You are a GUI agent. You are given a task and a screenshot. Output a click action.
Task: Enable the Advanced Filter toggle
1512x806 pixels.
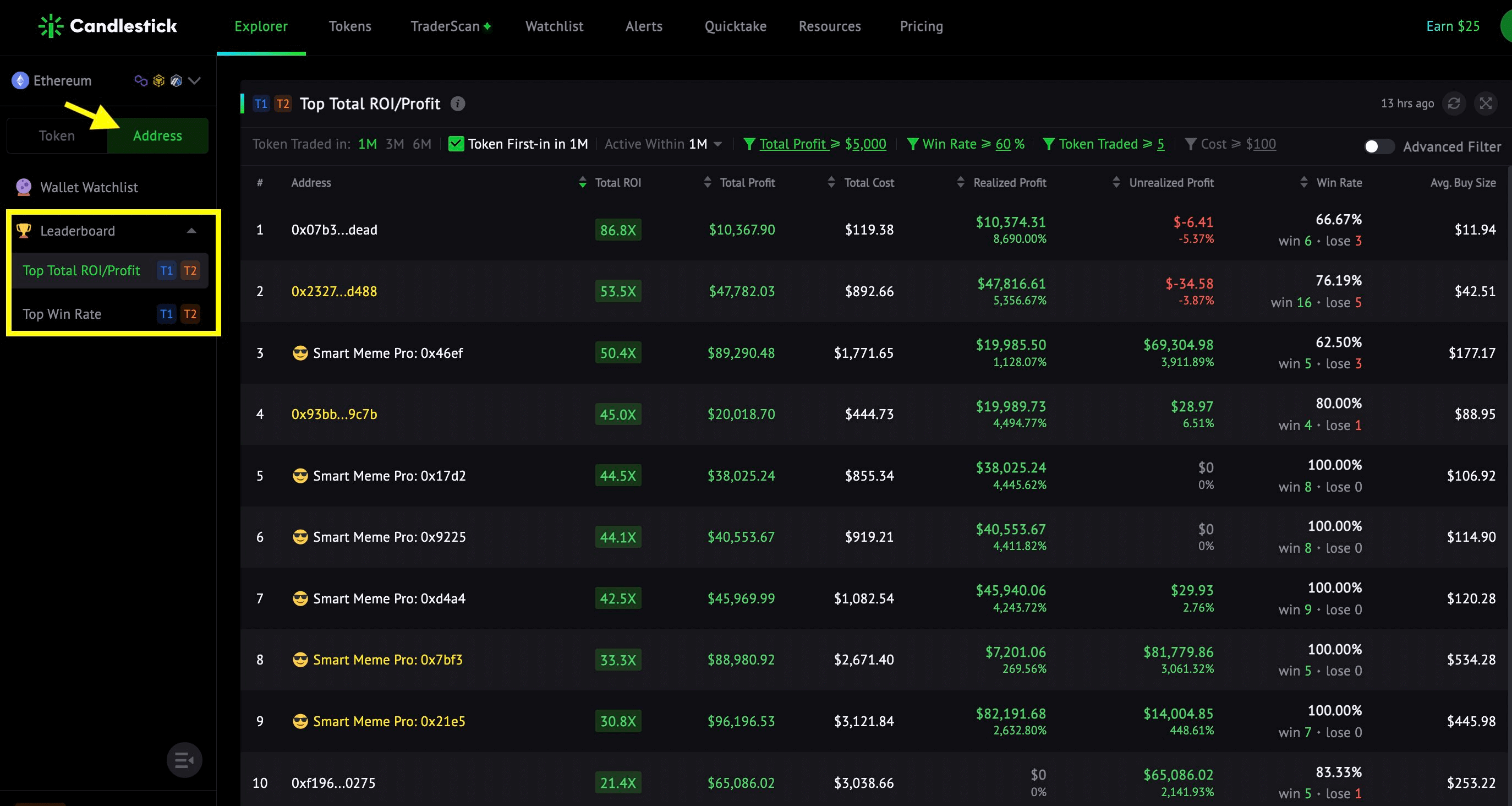pos(1379,146)
